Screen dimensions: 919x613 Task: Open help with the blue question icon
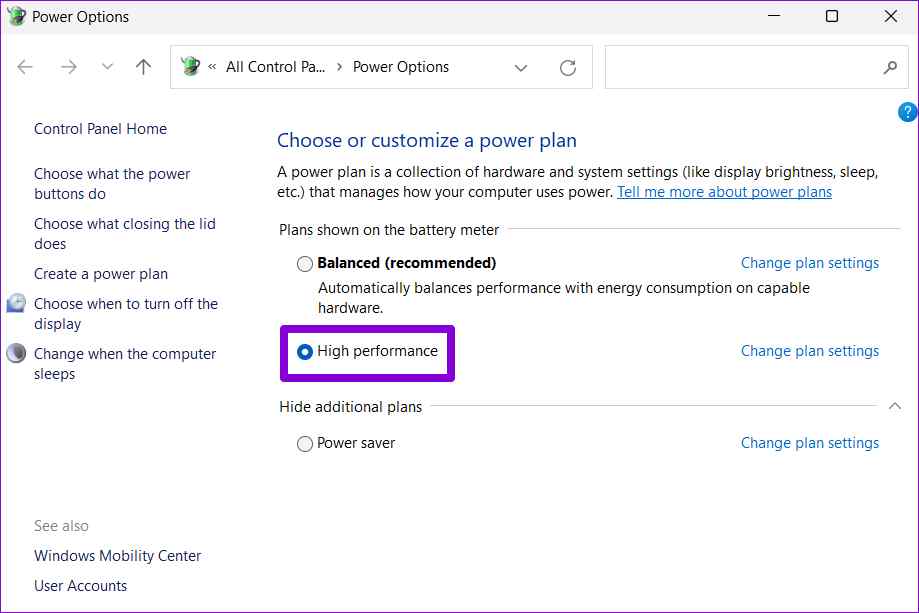point(907,112)
